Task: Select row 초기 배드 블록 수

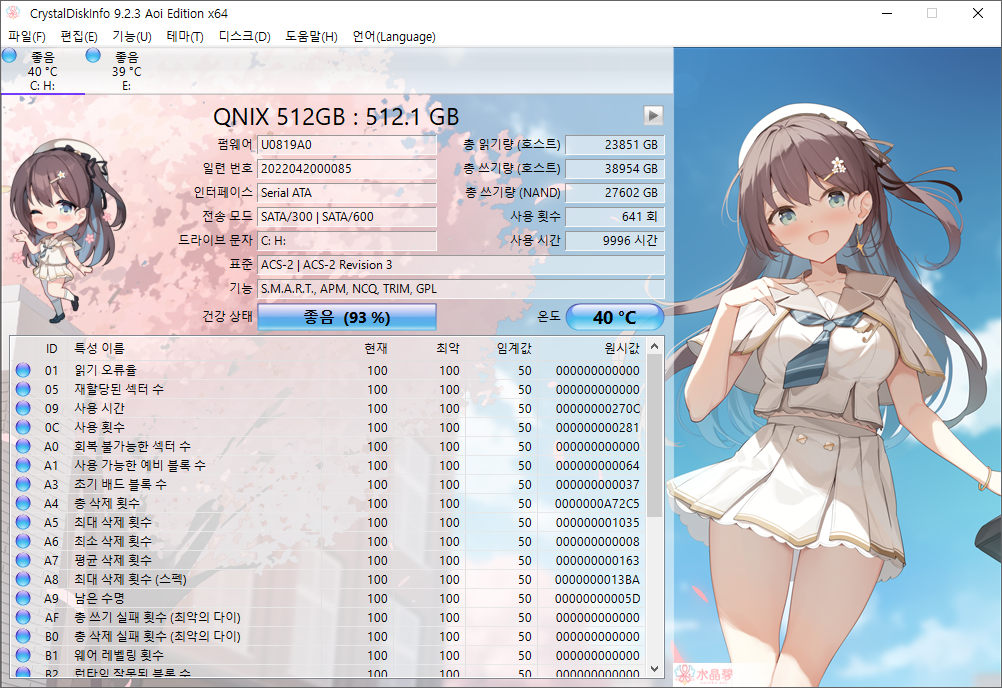Action: tap(328, 484)
